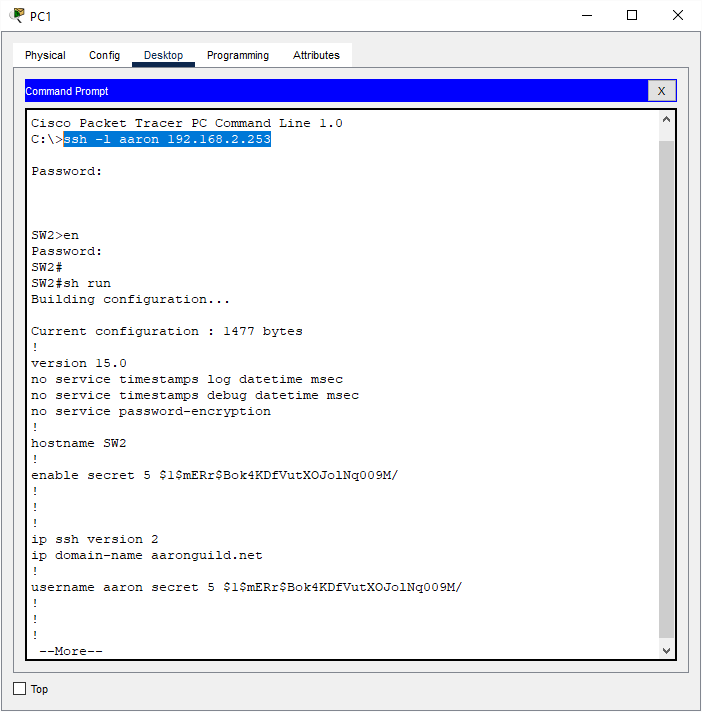Maximize the PC1 window

(x=632, y=15)
